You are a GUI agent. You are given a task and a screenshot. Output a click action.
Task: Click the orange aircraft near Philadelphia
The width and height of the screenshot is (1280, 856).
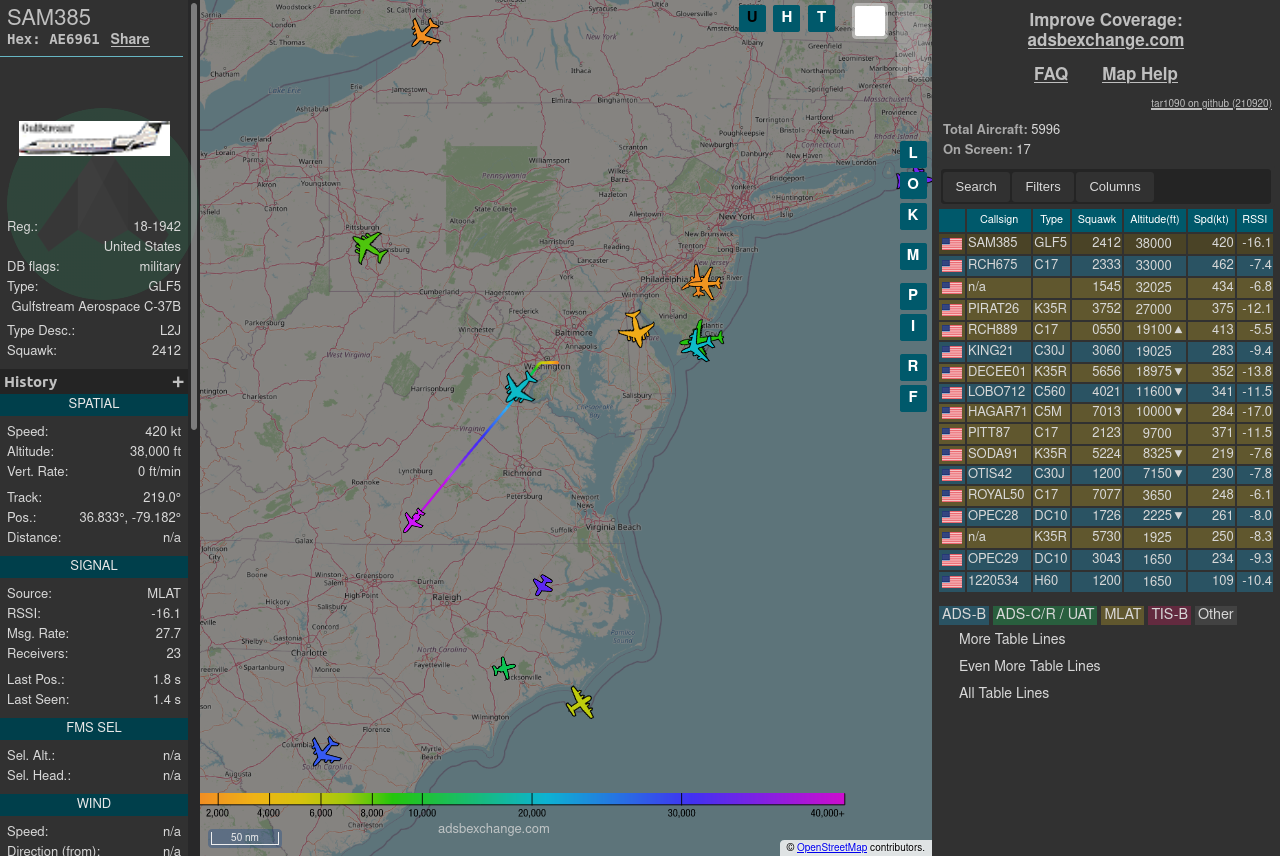coord(702,282)
